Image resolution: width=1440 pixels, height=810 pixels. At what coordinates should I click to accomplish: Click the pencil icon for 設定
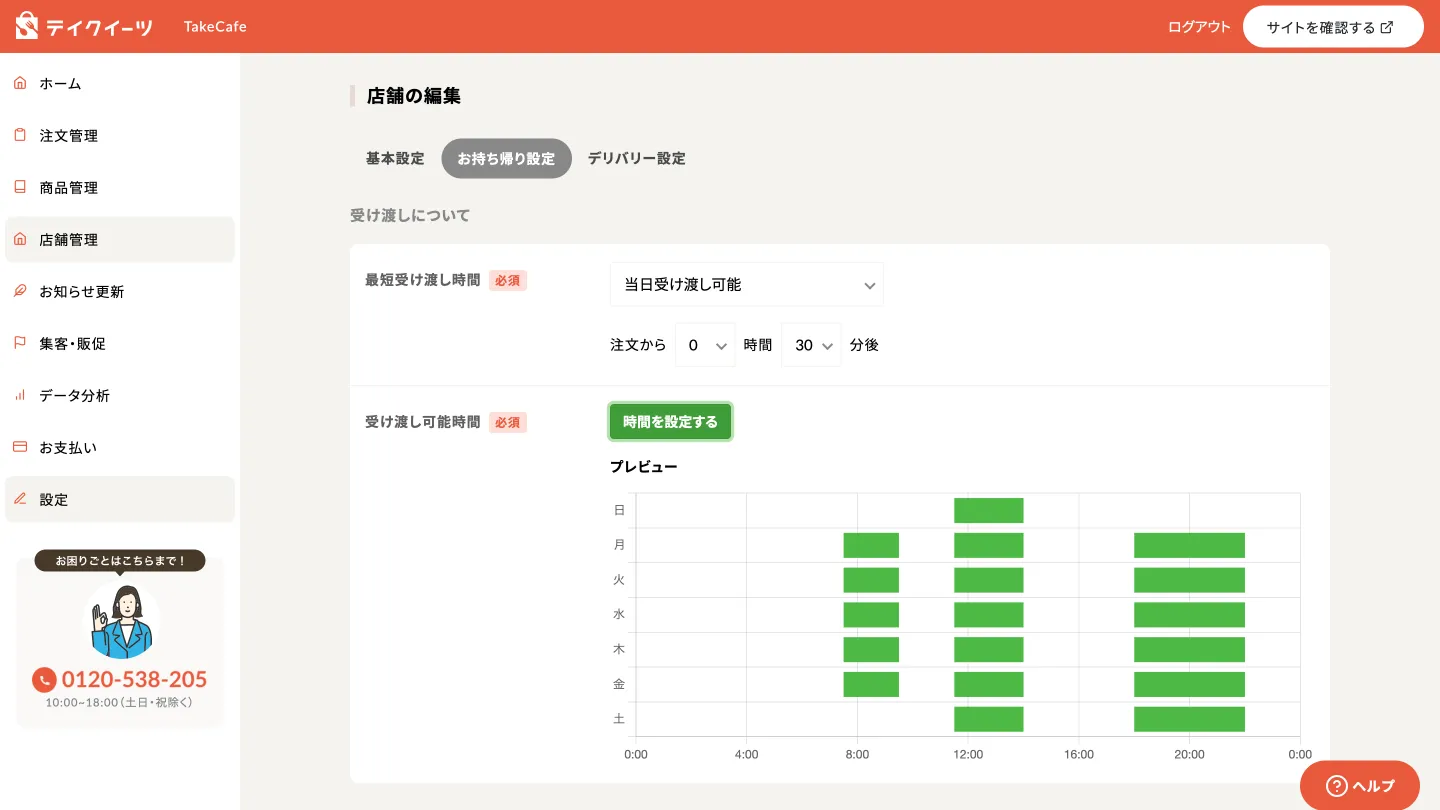point(20,499)
